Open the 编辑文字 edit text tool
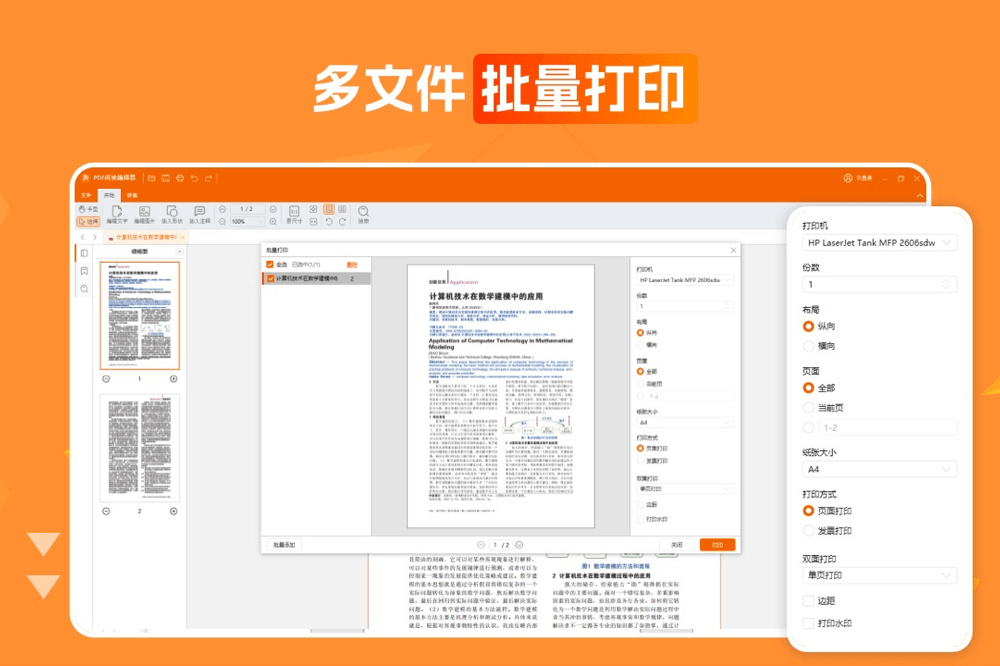 coord(117,214)
